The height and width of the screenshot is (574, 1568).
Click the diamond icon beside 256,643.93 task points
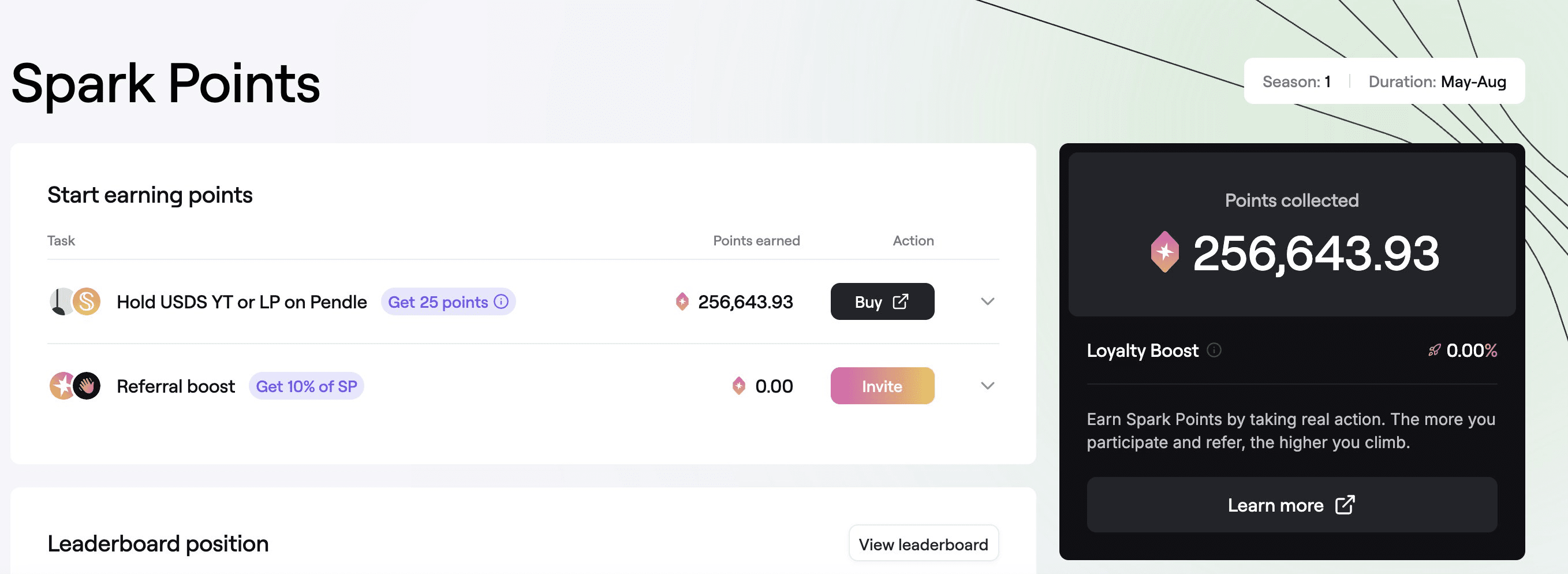pyautogui.click(x=682, y=302)
